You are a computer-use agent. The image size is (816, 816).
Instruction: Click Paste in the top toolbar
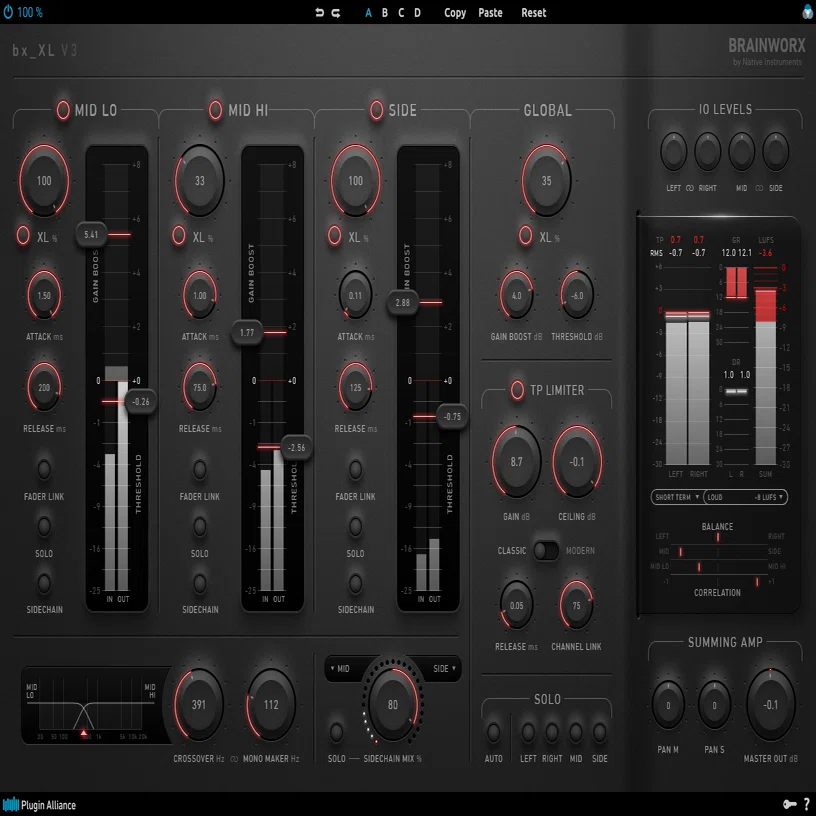490,12
